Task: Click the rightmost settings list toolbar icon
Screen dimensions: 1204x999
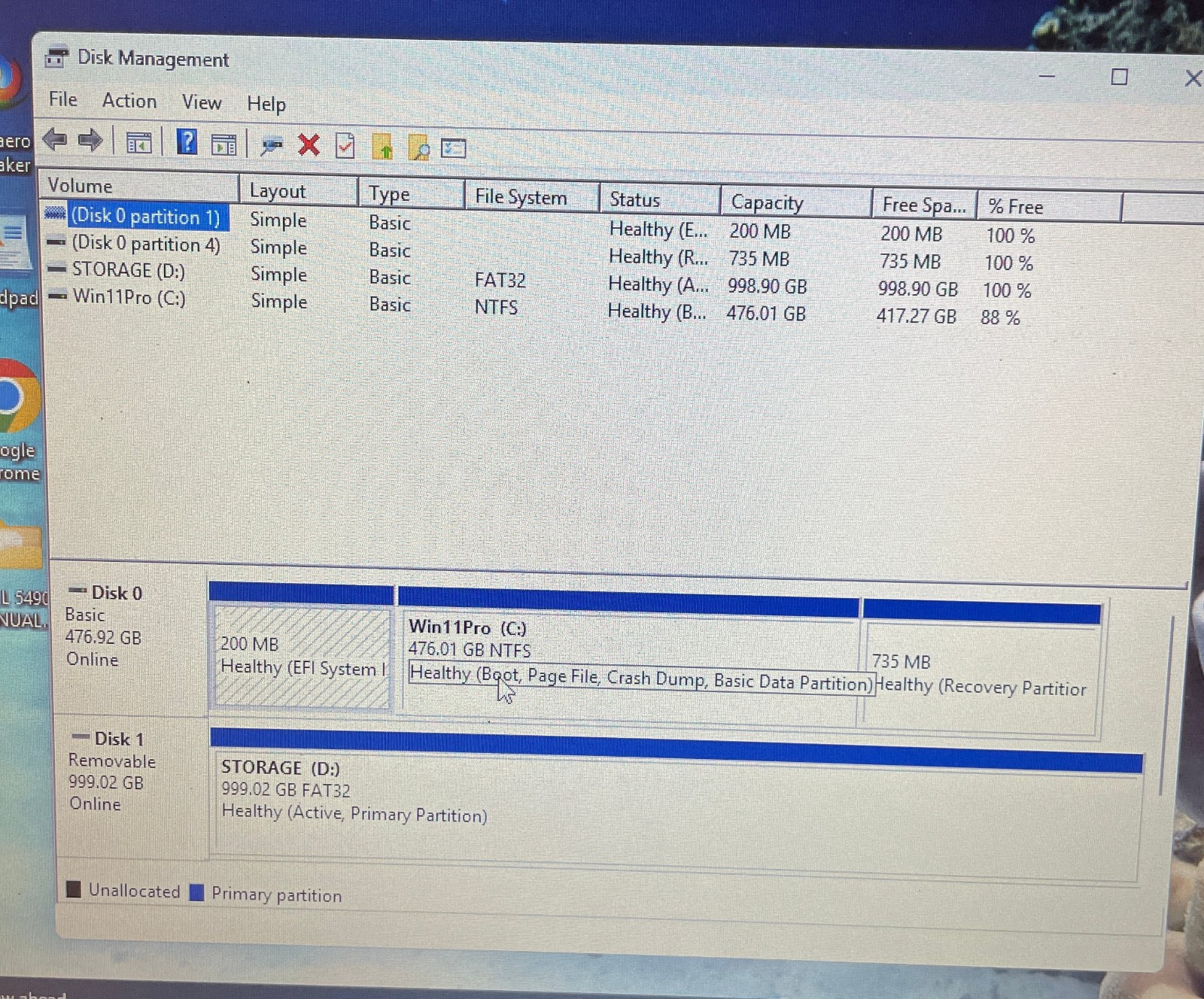Action: click(x=454, y=149)
